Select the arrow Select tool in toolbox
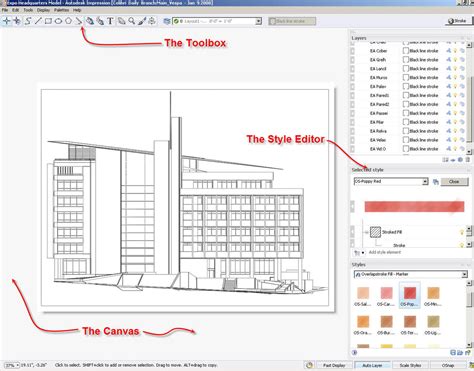 [x=7, y=21]
